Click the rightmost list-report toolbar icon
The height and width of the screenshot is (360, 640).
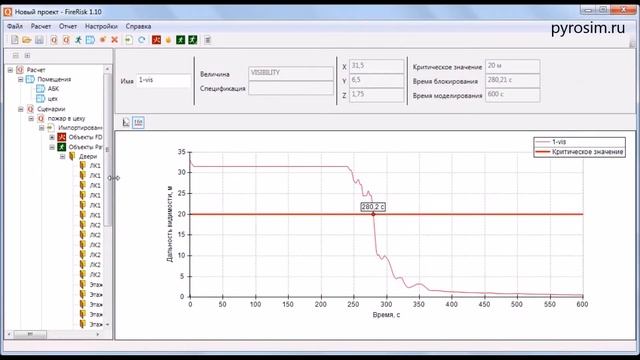click(208, 40)
